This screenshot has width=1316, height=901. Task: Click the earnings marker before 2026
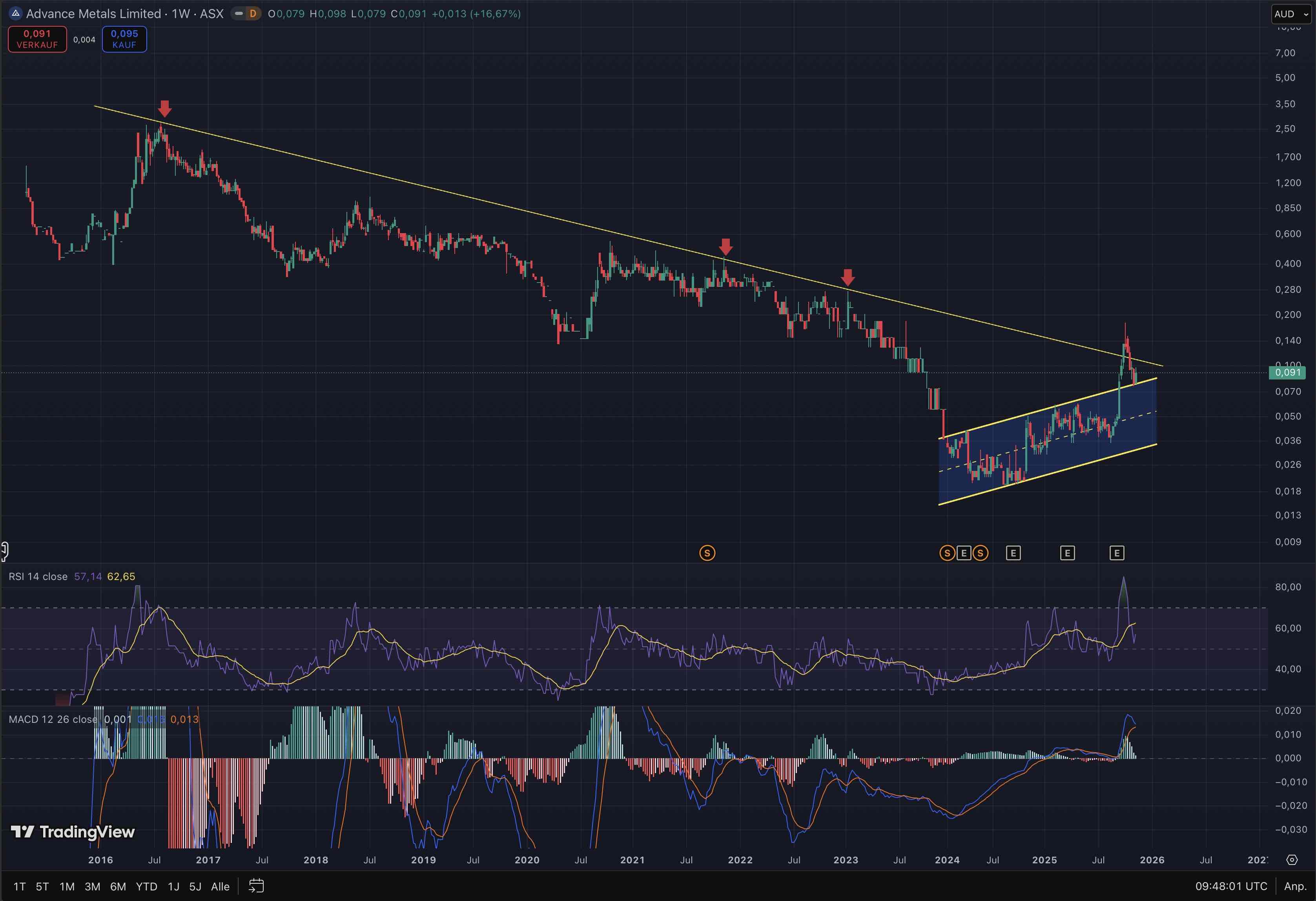click(1116, 553)
